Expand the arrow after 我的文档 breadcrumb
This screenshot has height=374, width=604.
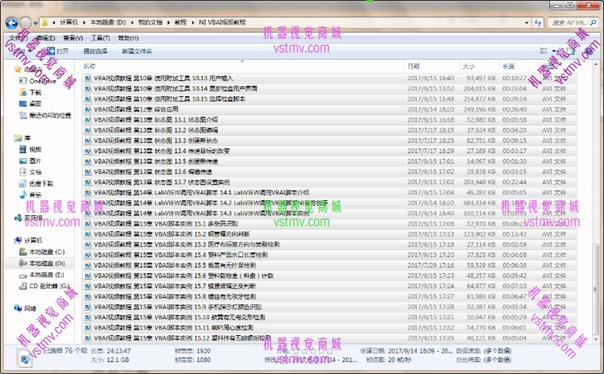pos(168,23)
